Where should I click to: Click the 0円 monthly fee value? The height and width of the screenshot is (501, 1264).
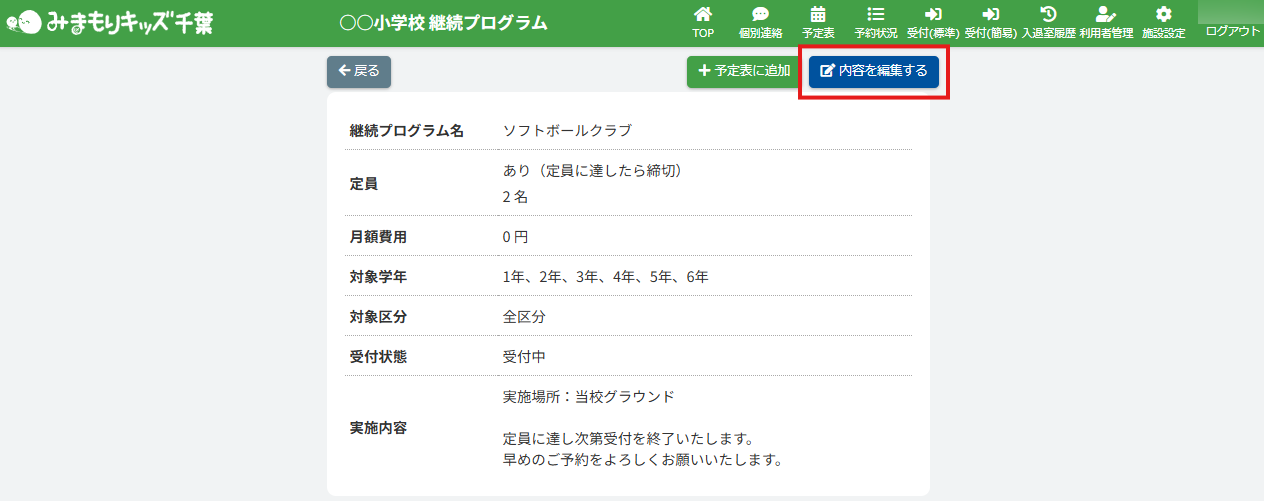pos(515,237)
